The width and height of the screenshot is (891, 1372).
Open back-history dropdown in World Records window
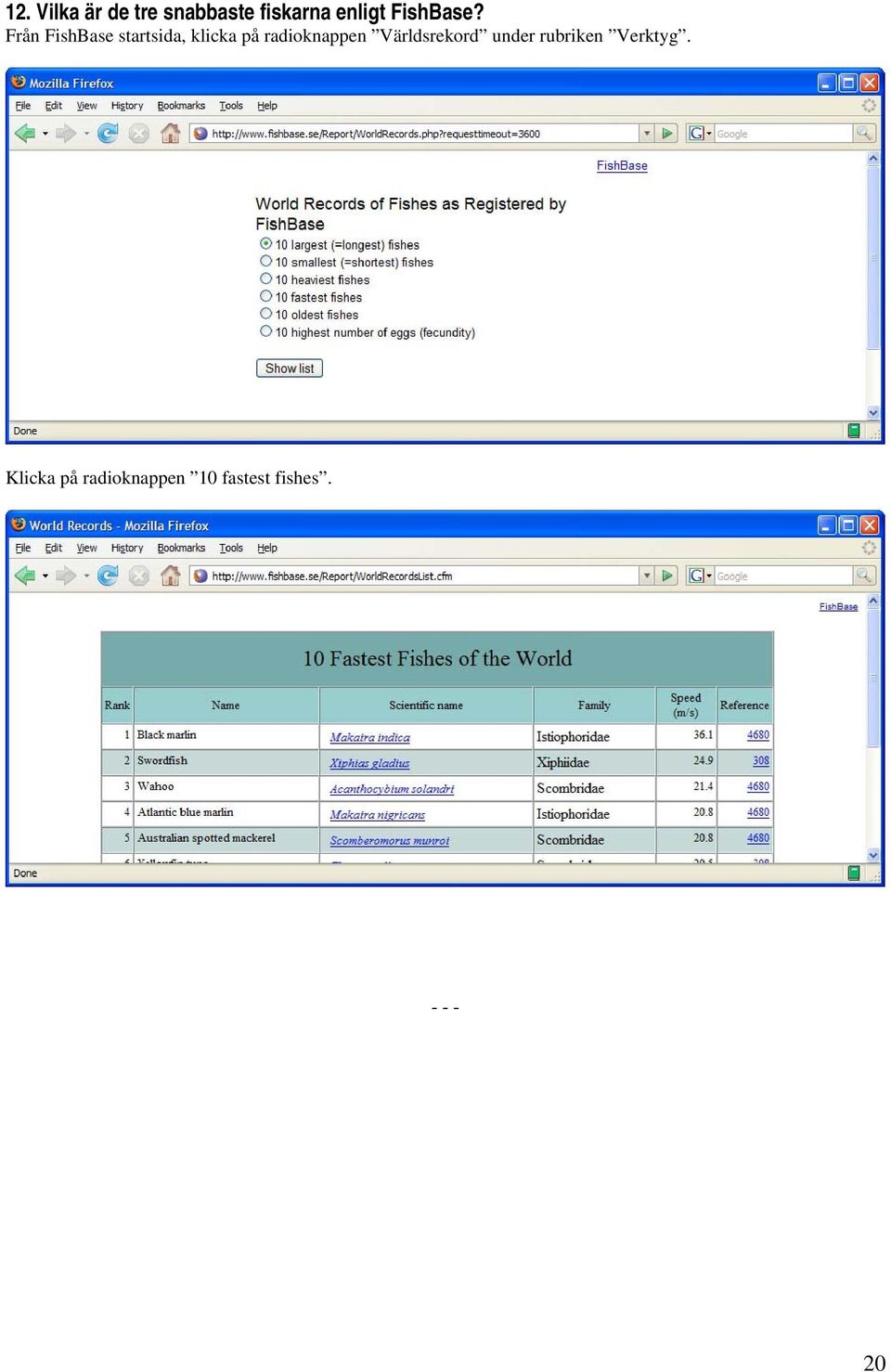pyautogui.click(x=45, y=576)
